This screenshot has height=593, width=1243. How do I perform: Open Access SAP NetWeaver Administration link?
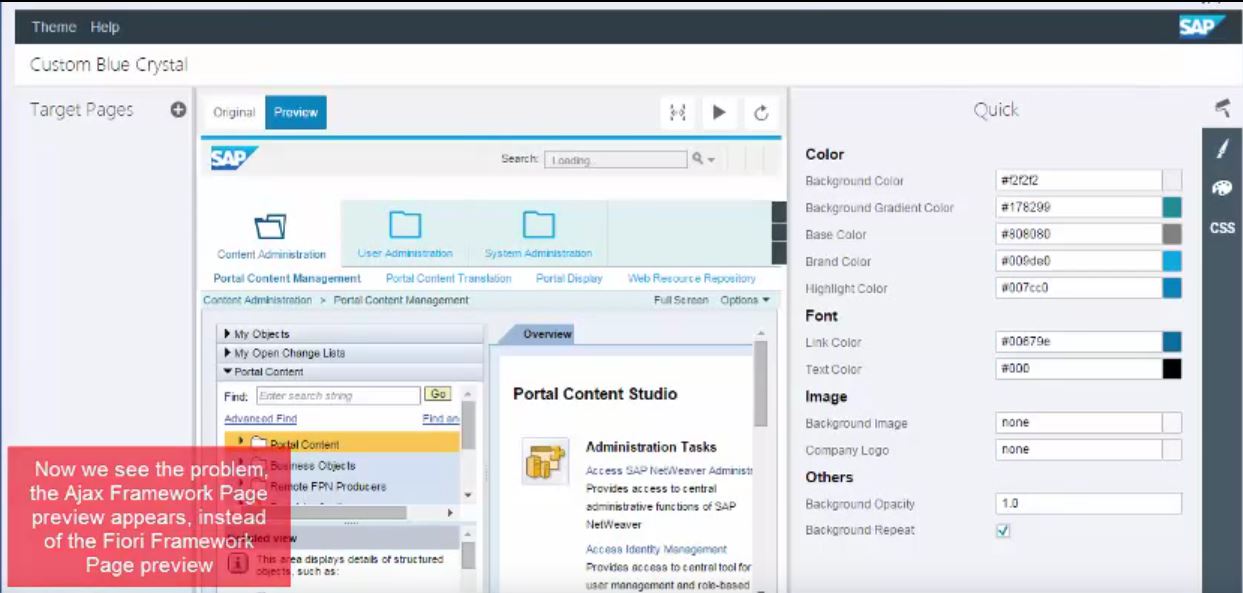tap(669, 470)
